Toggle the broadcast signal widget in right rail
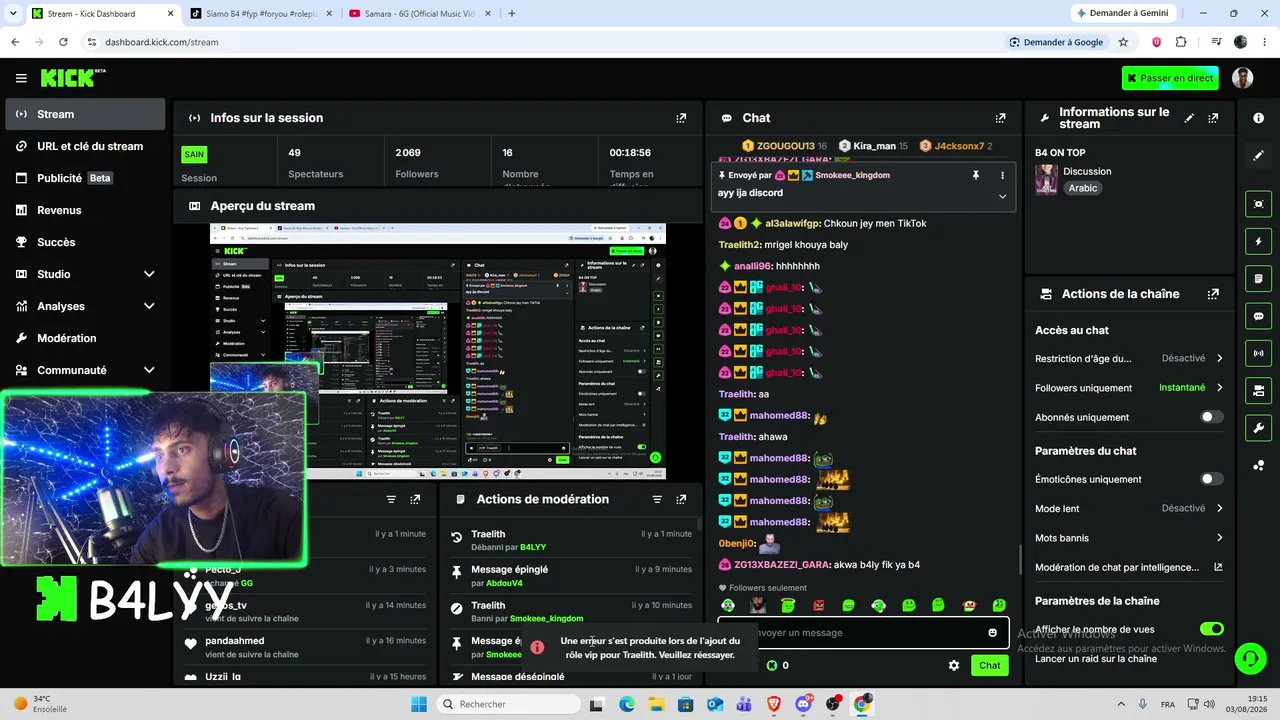 click(1258, 353)
